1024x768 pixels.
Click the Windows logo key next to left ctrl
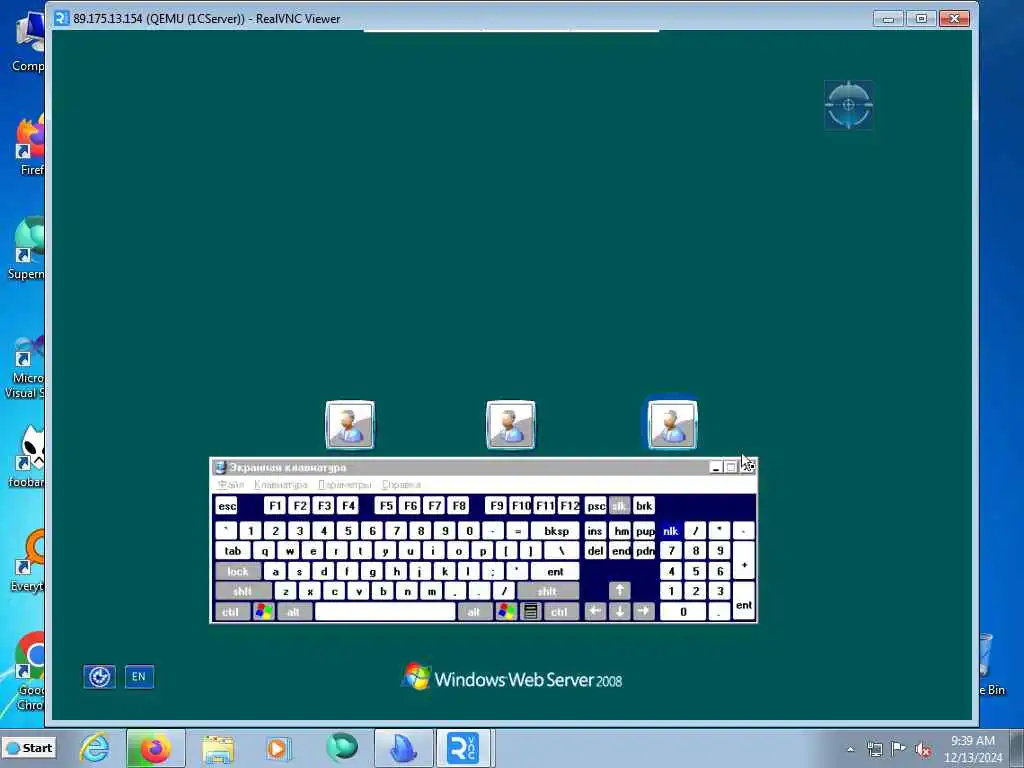(264, 612)
